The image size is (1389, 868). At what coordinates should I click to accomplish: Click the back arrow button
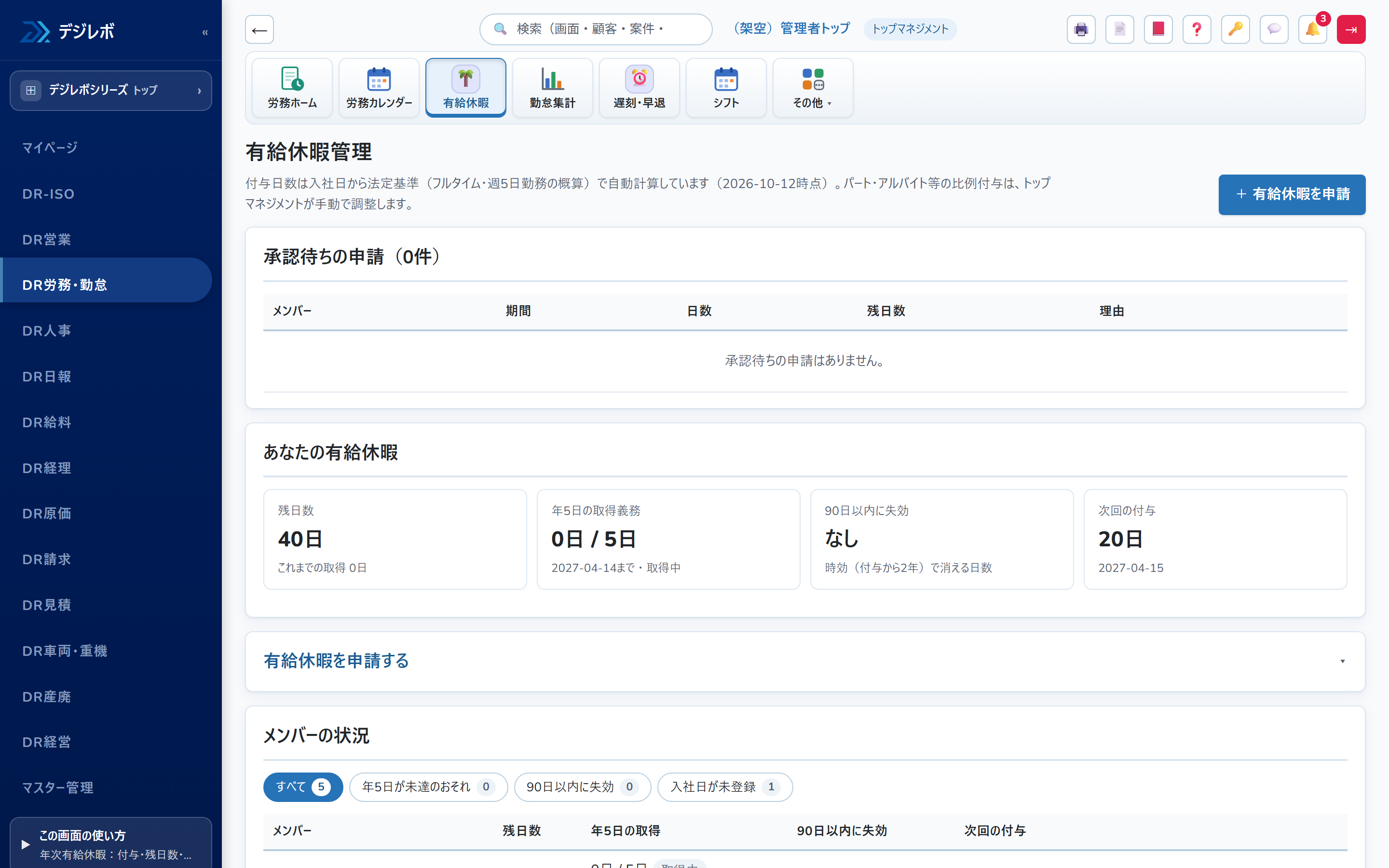point(259,29)
